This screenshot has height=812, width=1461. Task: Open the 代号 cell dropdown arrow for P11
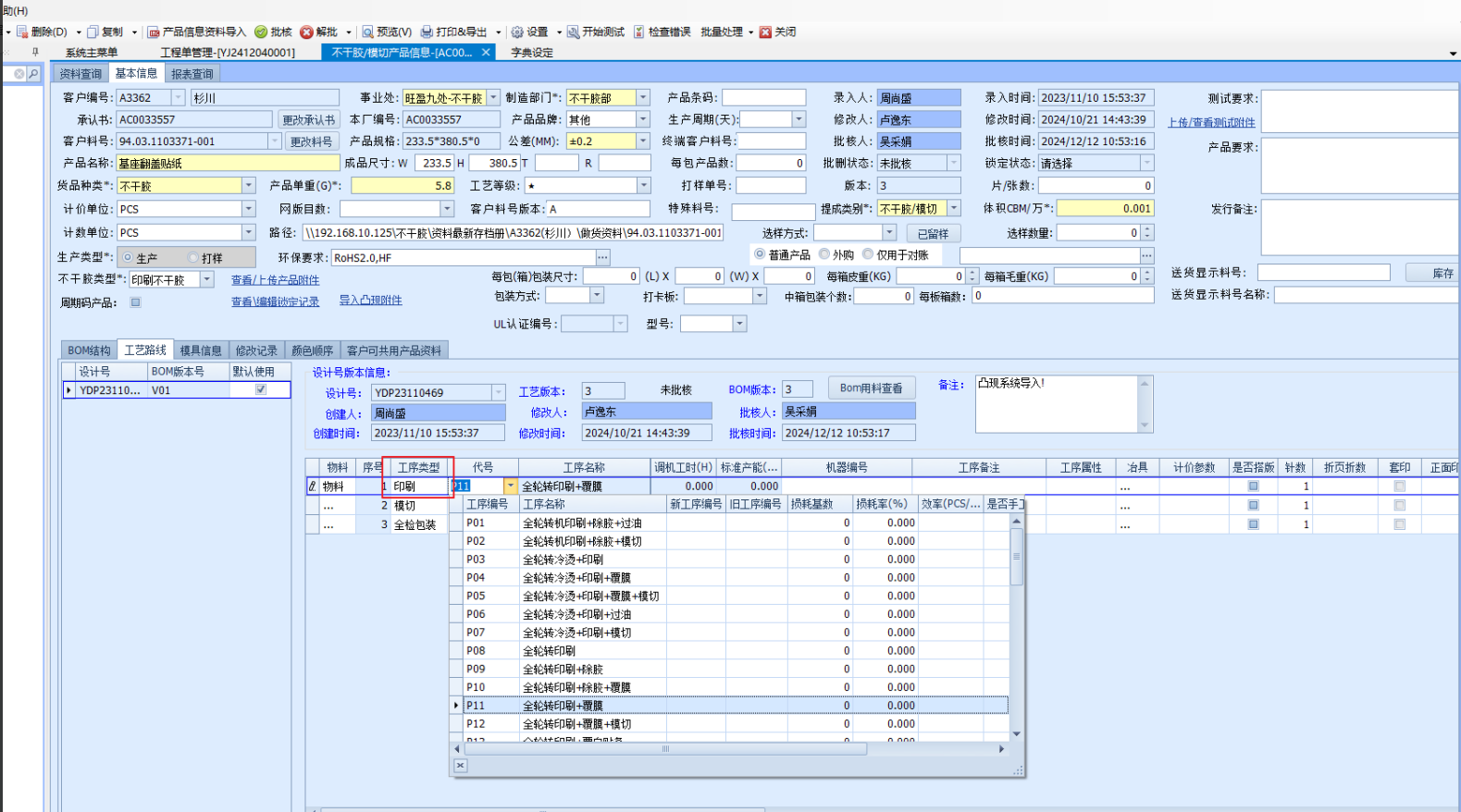click(510, 486)
